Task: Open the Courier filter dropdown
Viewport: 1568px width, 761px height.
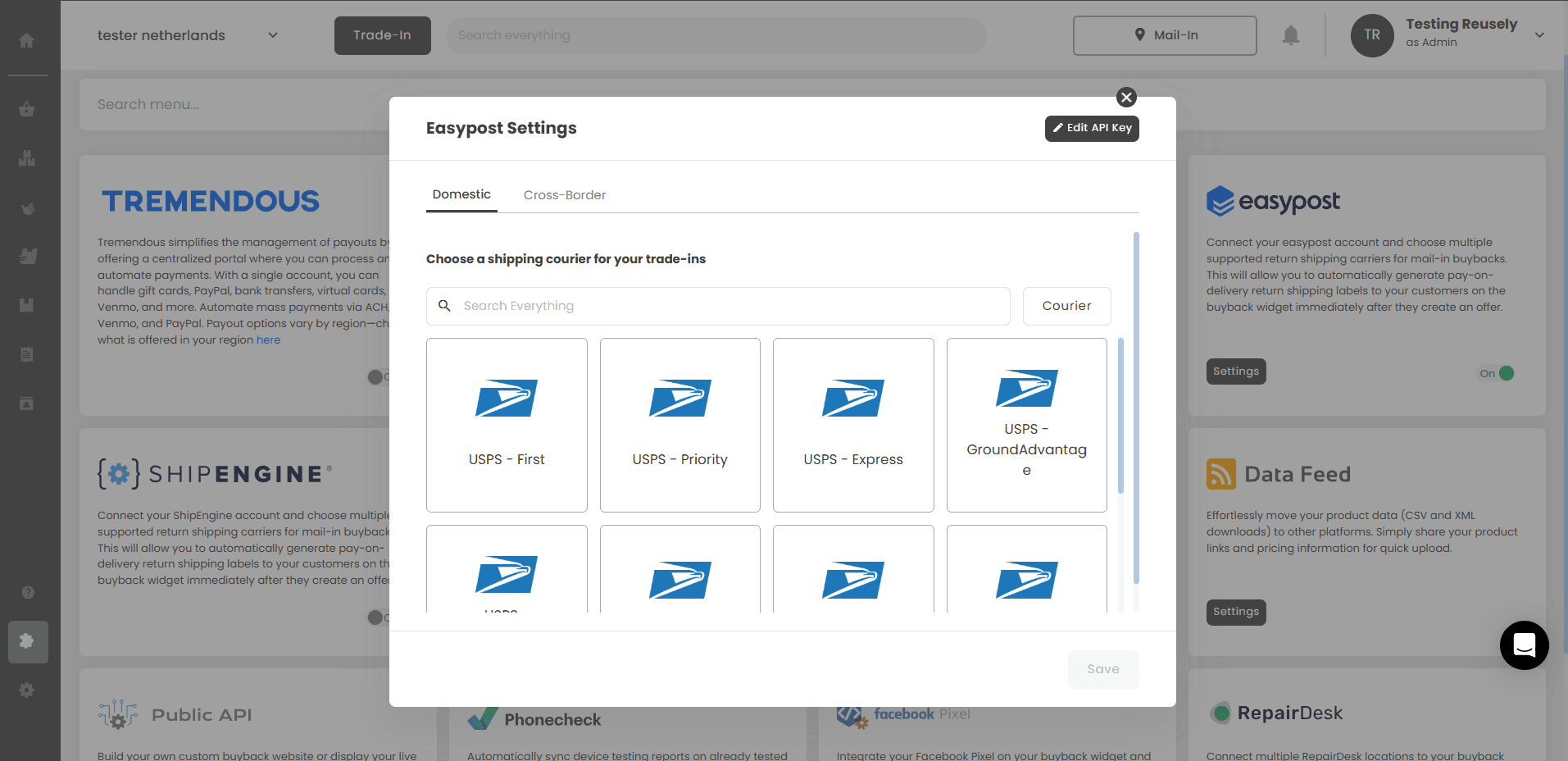Action: [1067, 306]
